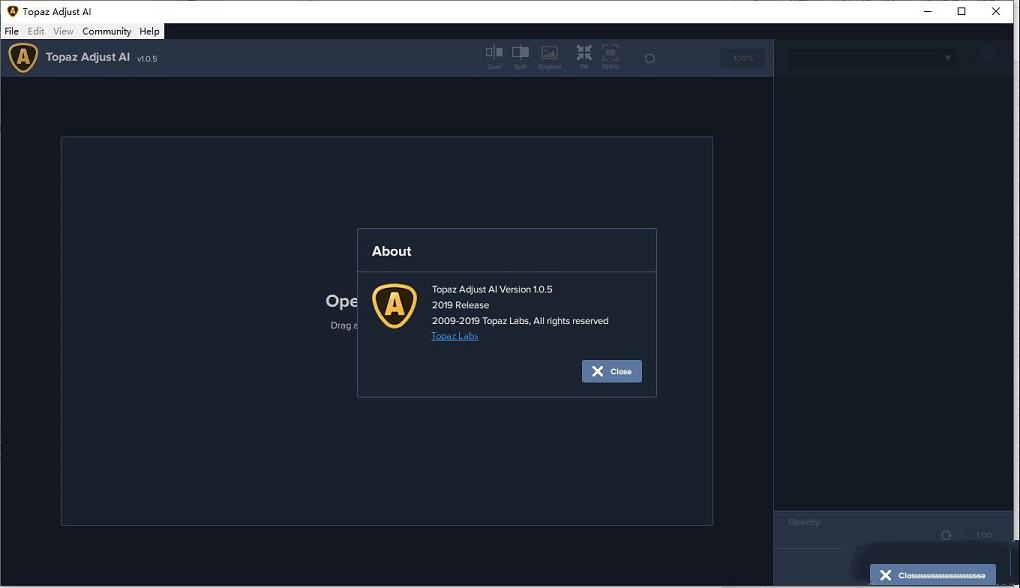
Task: Switch to Split view mode
Action: 520,56
